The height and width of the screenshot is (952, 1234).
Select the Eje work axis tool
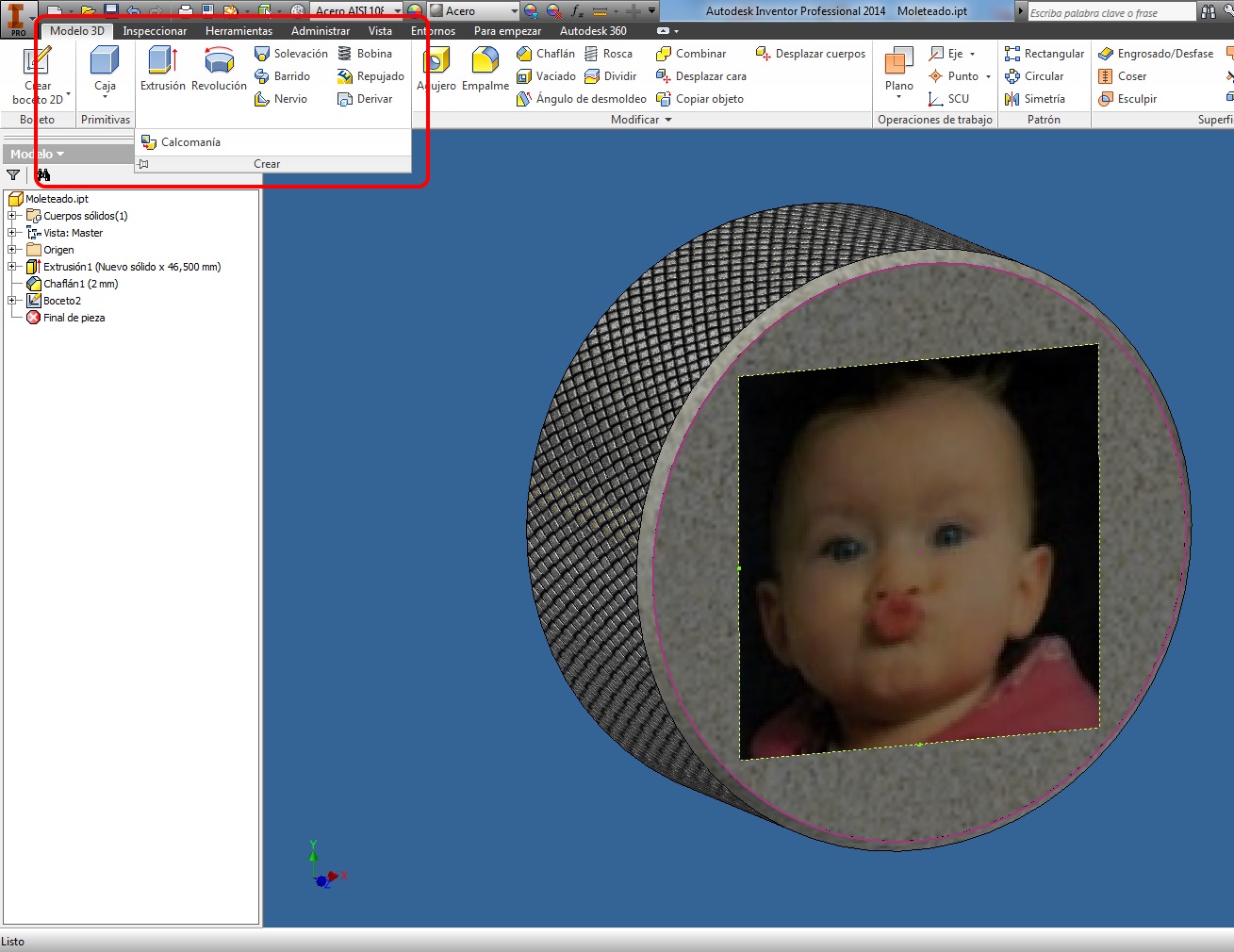pos(946,54)
